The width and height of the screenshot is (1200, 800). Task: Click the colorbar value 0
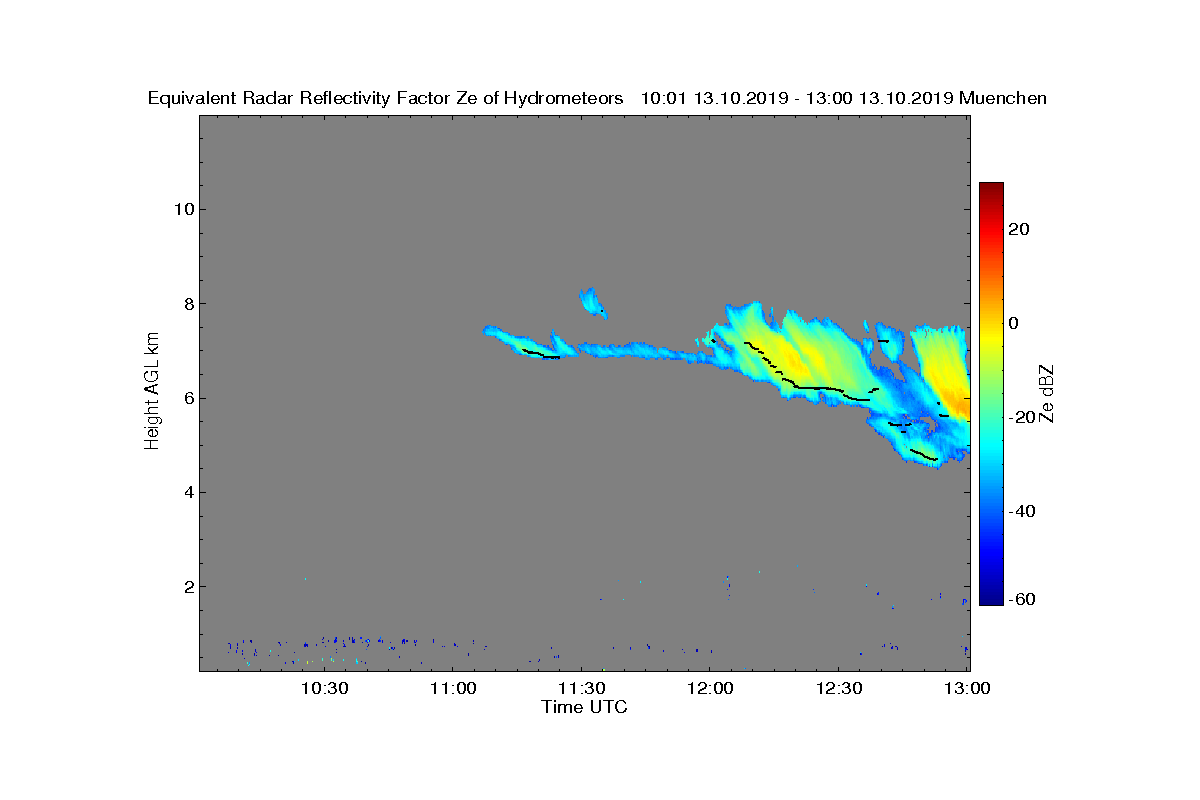[x=1015, y=323]
